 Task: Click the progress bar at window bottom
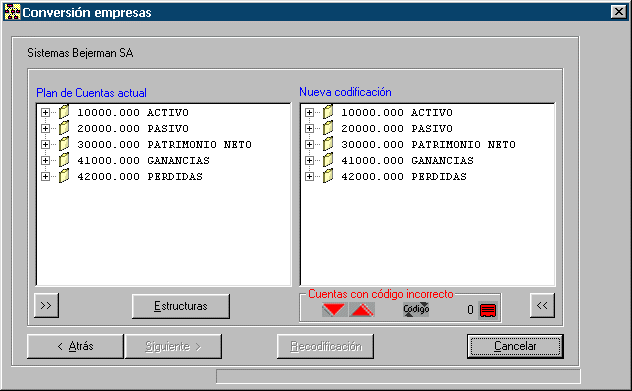tap(398, 376)
